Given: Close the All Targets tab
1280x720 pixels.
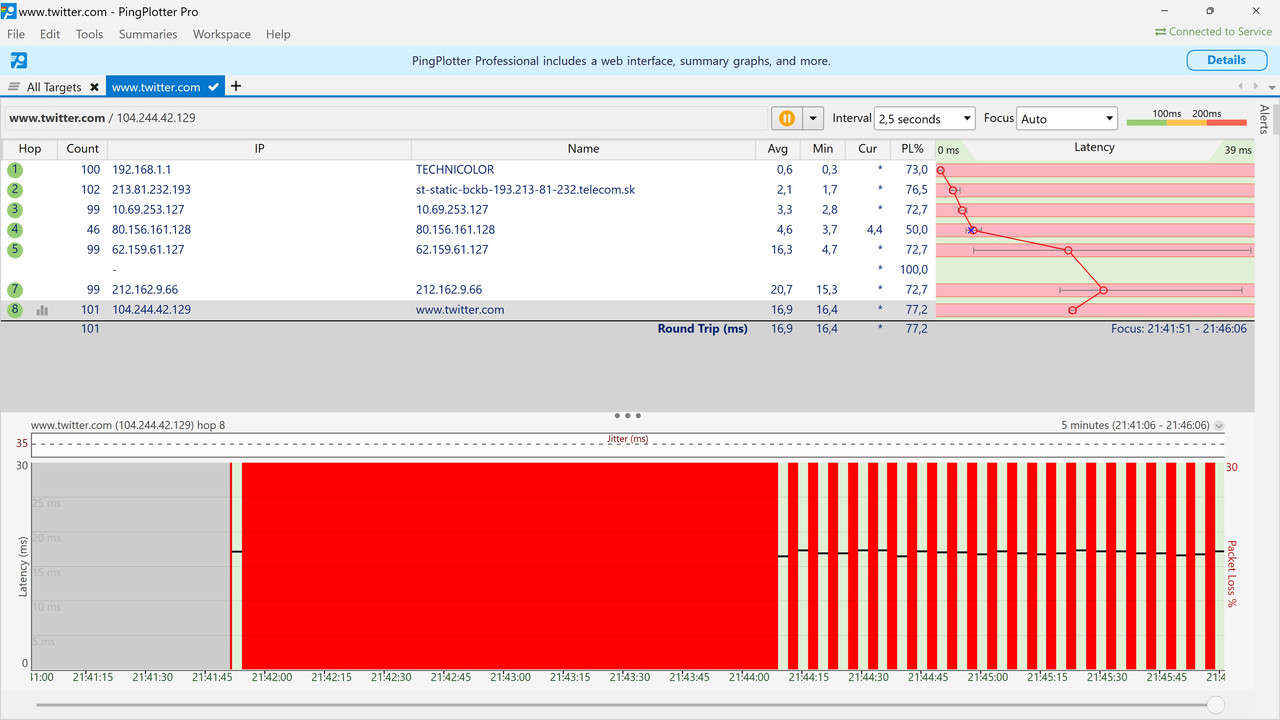Looking at the screenshot, I should click(95, 87).
